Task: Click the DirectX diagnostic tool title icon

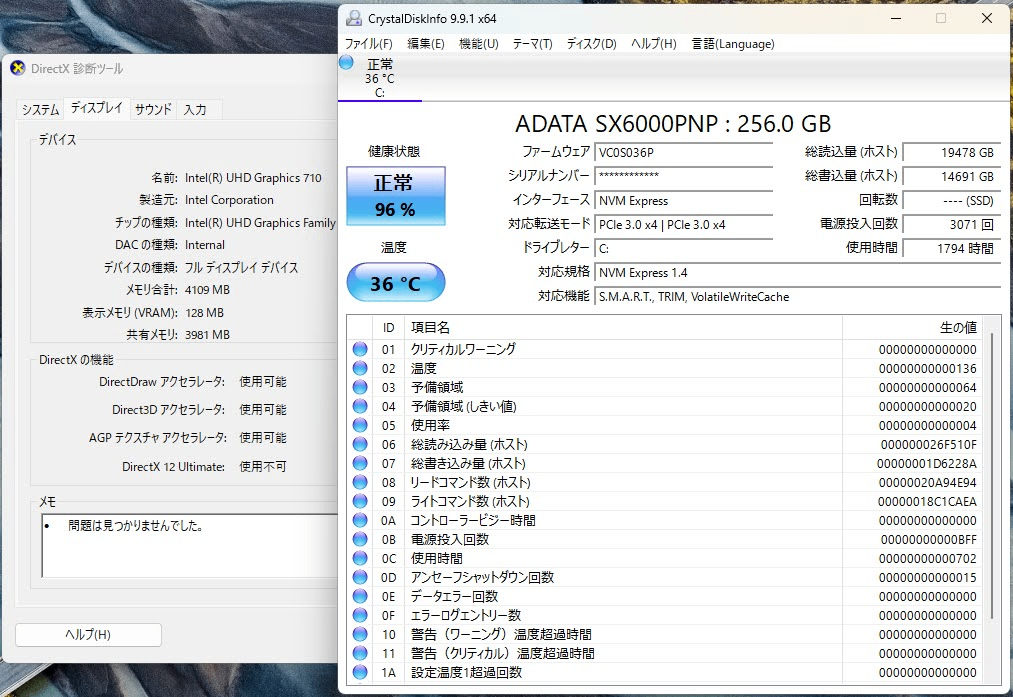Action: click(18, 68)
